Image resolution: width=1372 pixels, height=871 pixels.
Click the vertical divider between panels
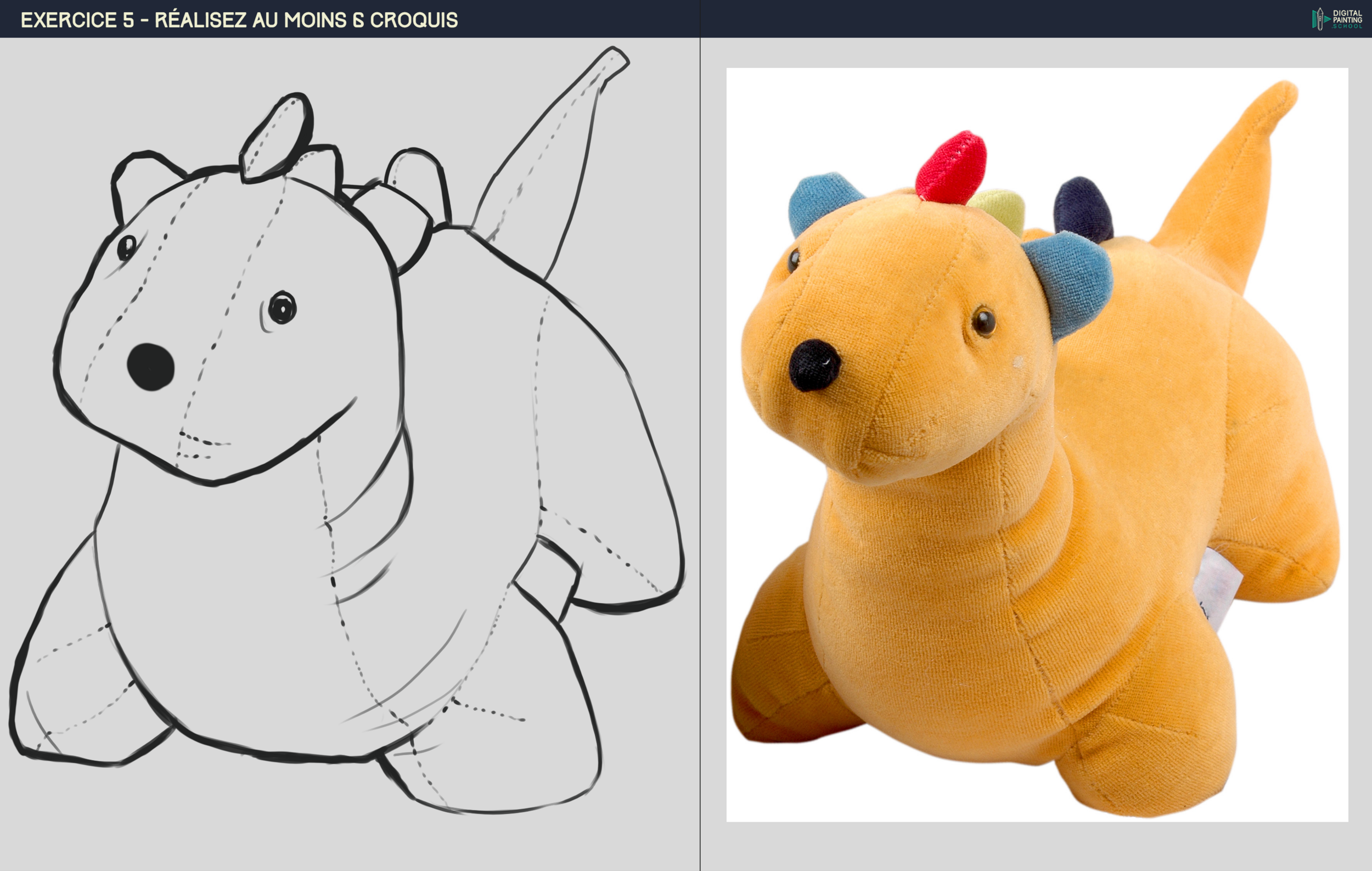pyautogui.click(x=700, y=445)
